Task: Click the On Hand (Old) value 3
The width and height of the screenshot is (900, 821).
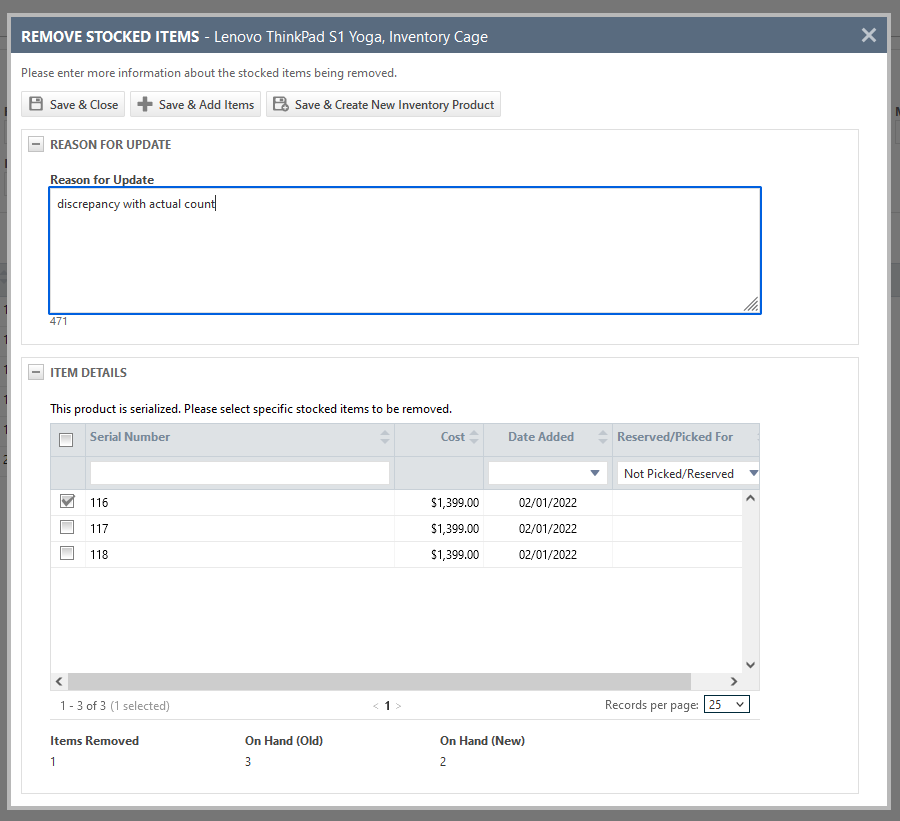Action: (248, 762)
